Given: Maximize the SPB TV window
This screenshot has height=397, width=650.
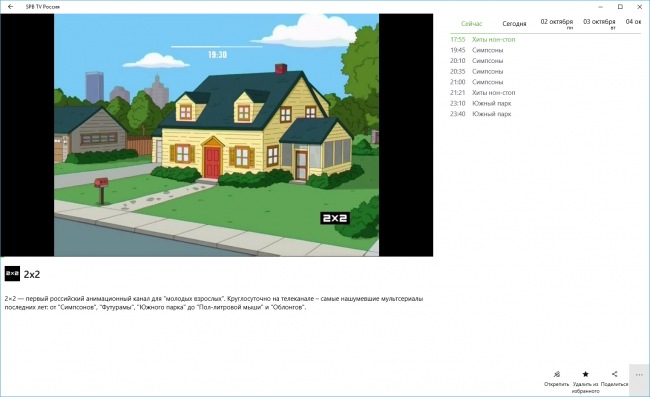Looking at the screenshot, I should (x=620, y=7).
